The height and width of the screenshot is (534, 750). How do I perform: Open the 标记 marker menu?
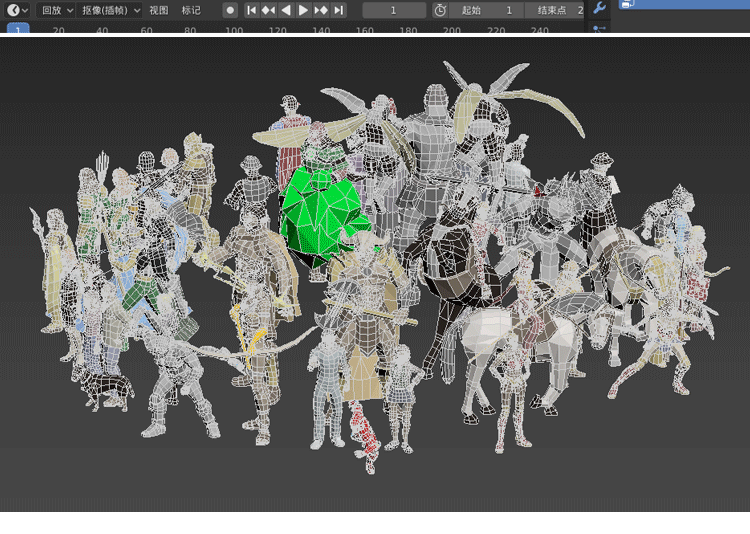pyautogui.click(x=190, y=10)
